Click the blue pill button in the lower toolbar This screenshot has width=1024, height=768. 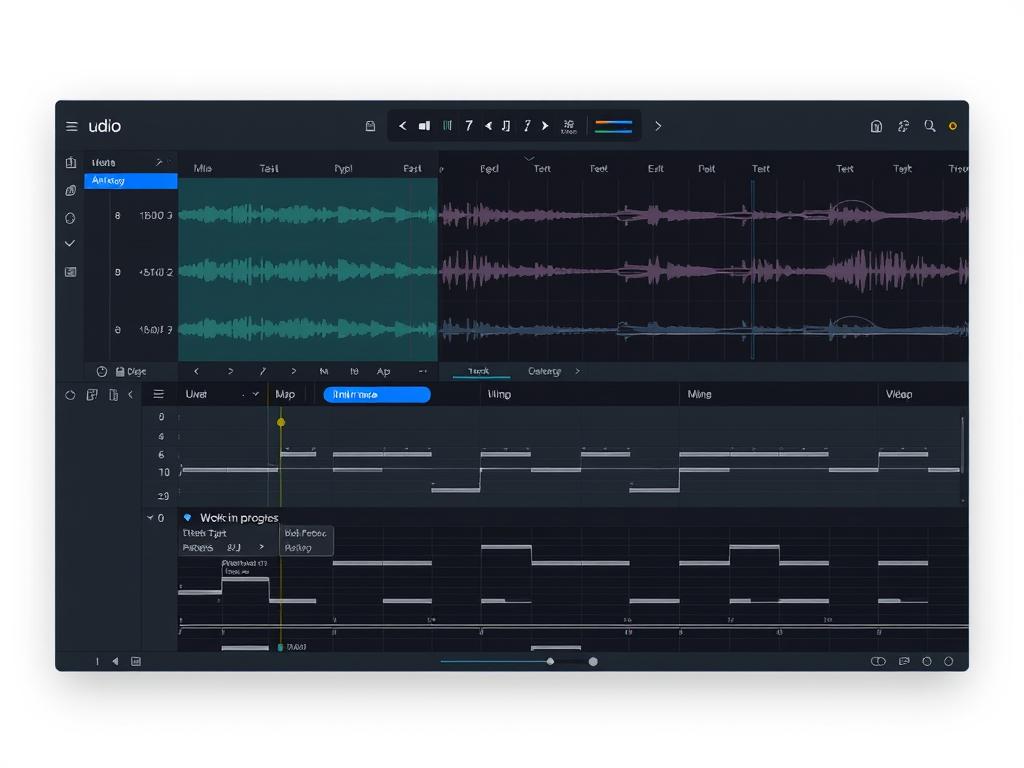(376, 394)
